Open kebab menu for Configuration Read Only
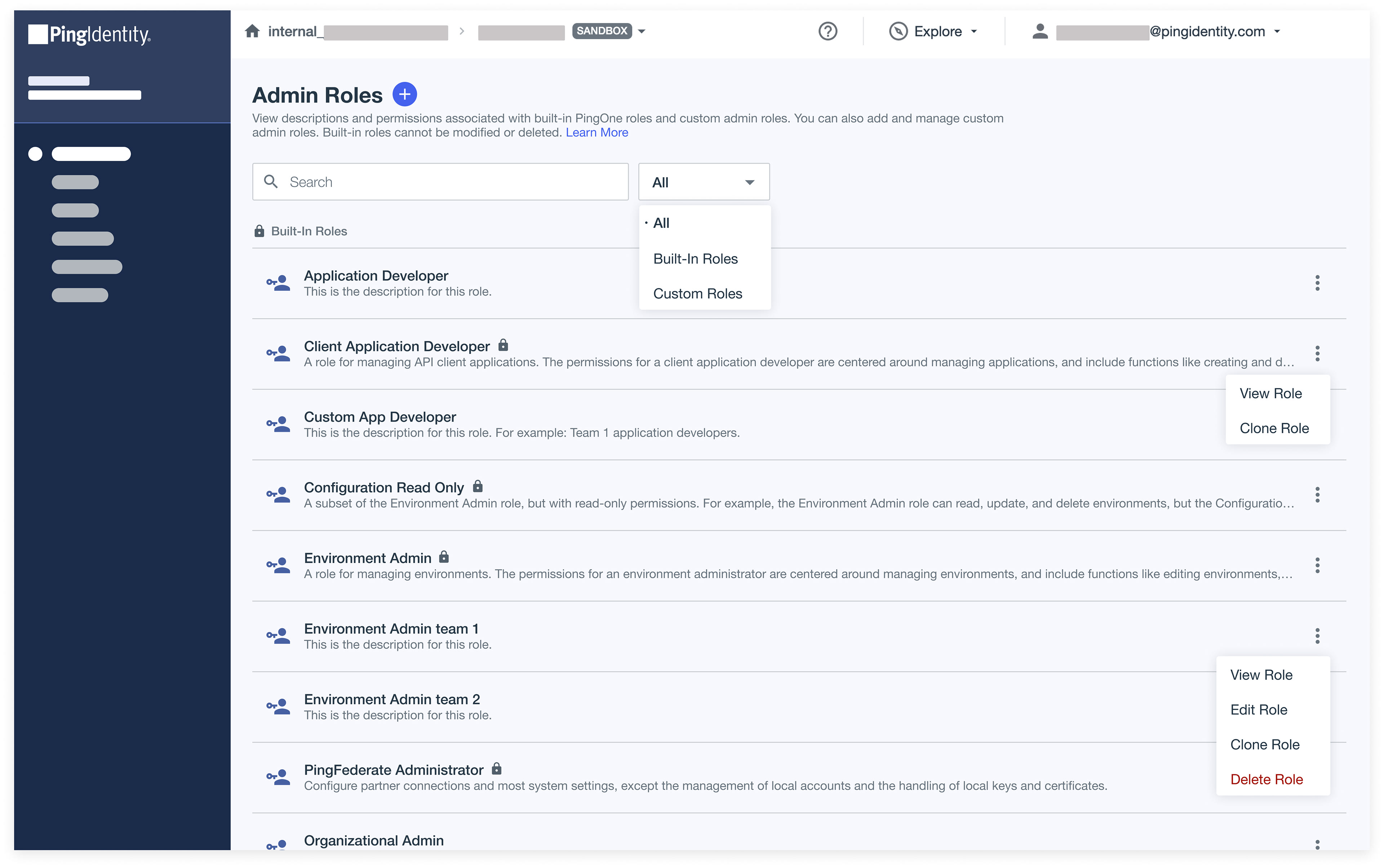The width and height of the screenshot is (1384, 868). tap(1317, 495)
